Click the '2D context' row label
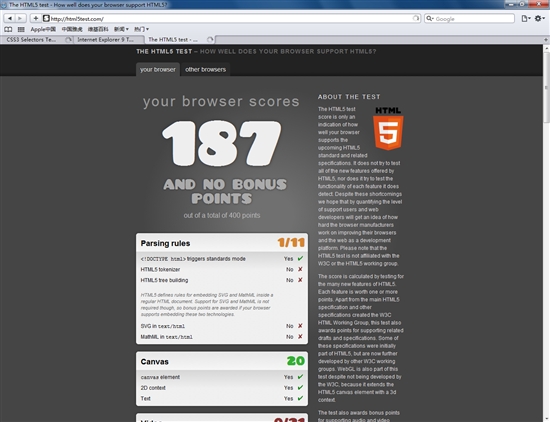550x422 pixels. 153,388
